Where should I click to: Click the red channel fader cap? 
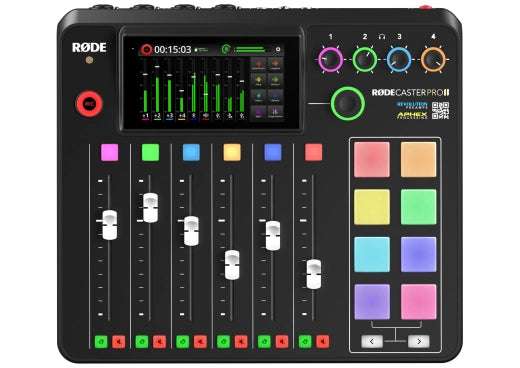[314, 274]
